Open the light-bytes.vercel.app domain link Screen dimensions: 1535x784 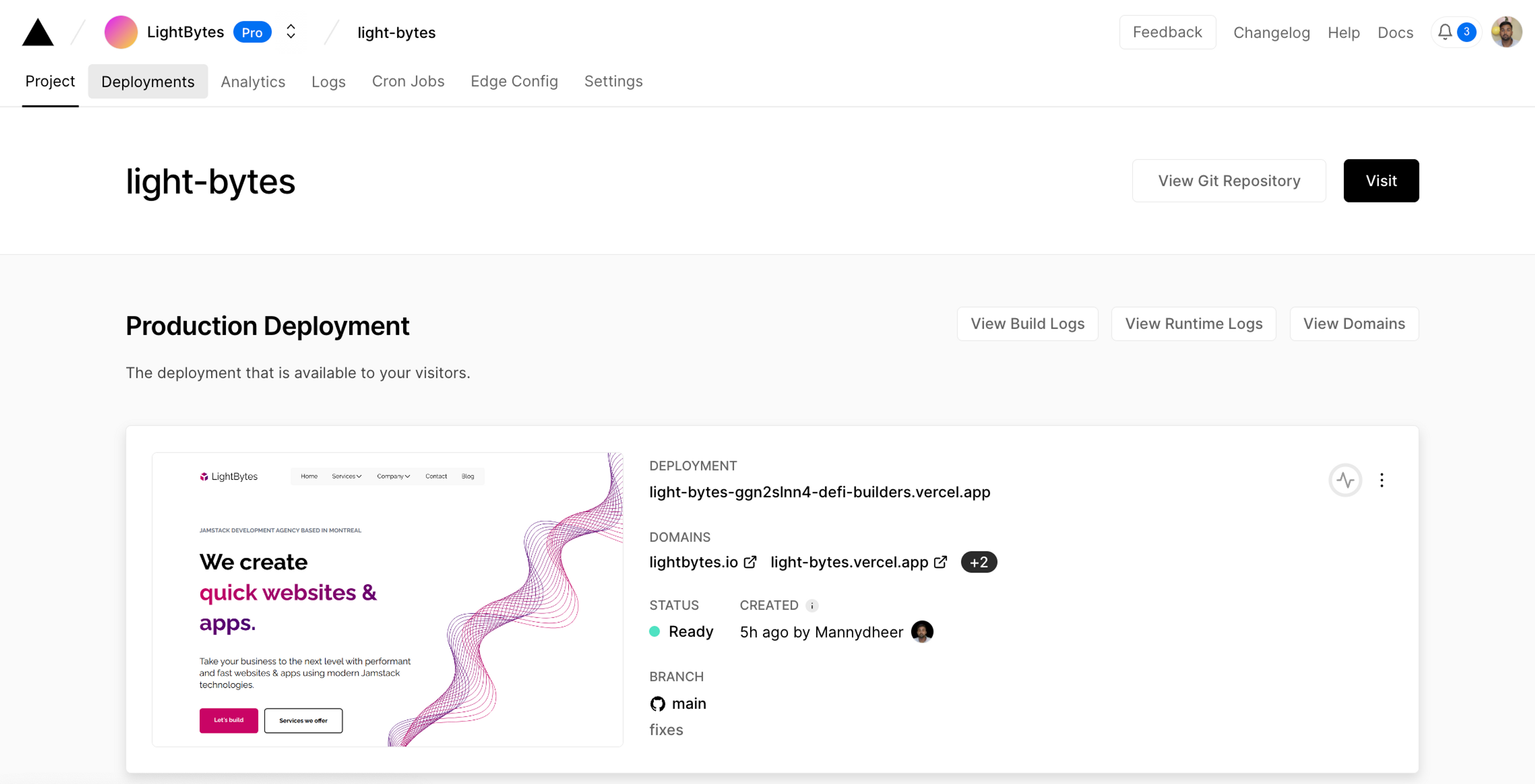pos(849,562)
